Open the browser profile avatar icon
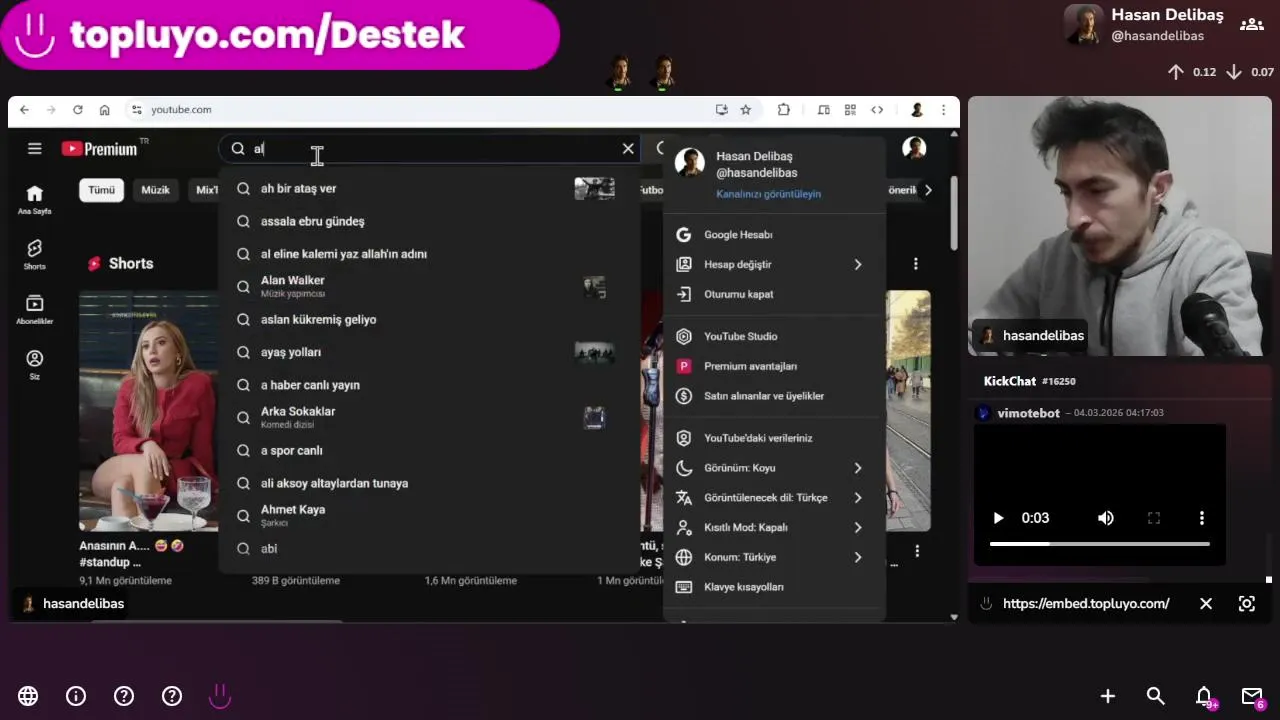 (917, 110)
